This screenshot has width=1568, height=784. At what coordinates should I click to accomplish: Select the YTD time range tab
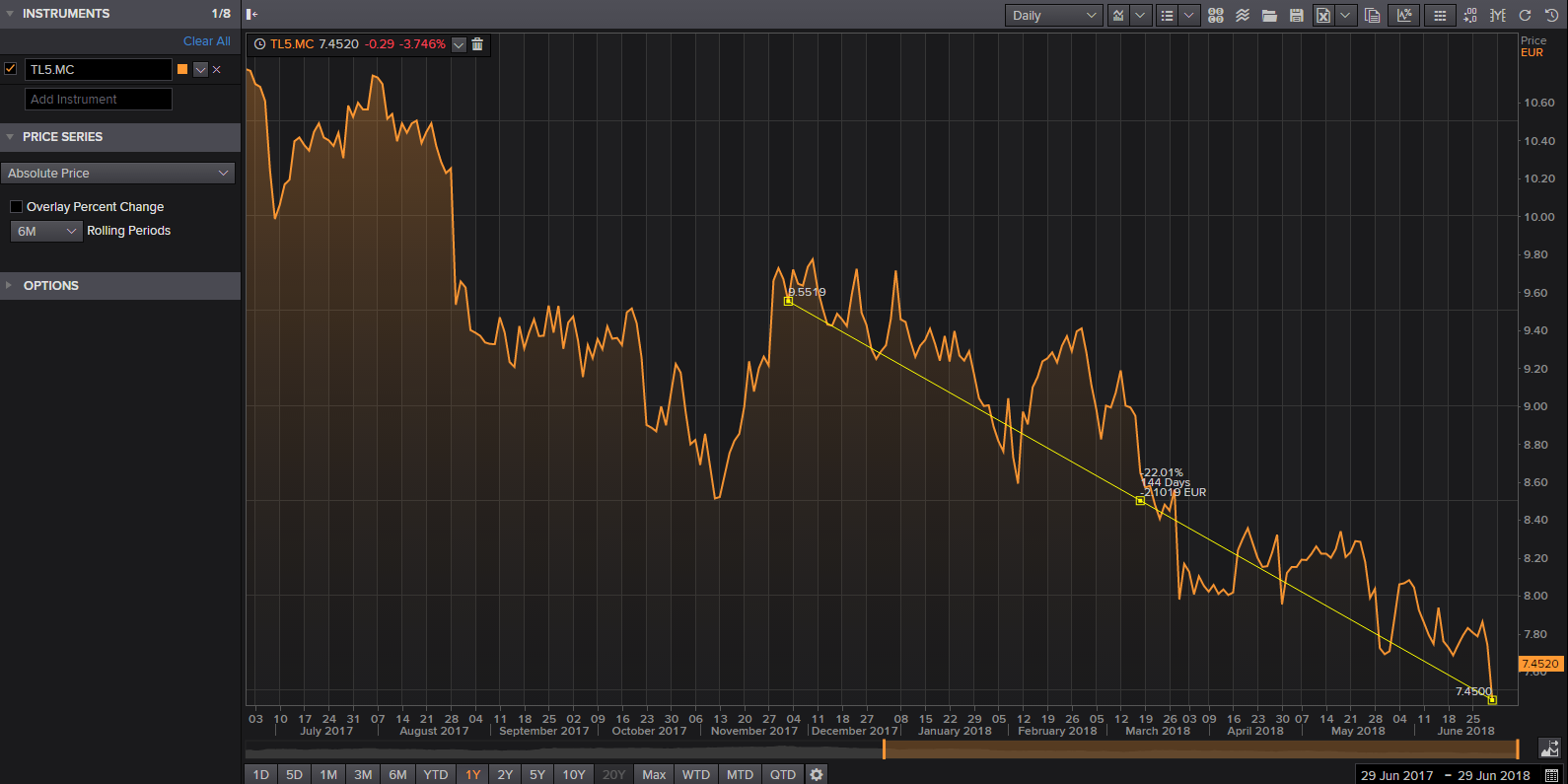[x=436, y=774]
